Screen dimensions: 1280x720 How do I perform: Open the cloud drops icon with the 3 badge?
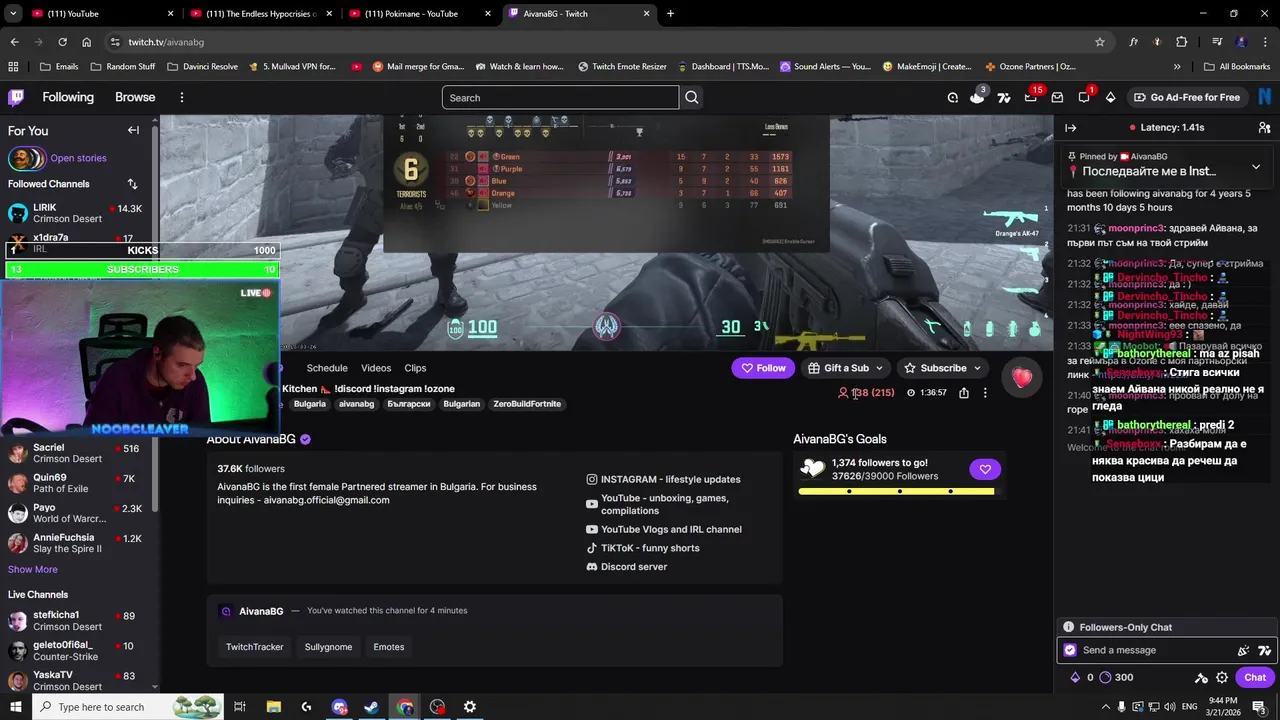[977, 97]
